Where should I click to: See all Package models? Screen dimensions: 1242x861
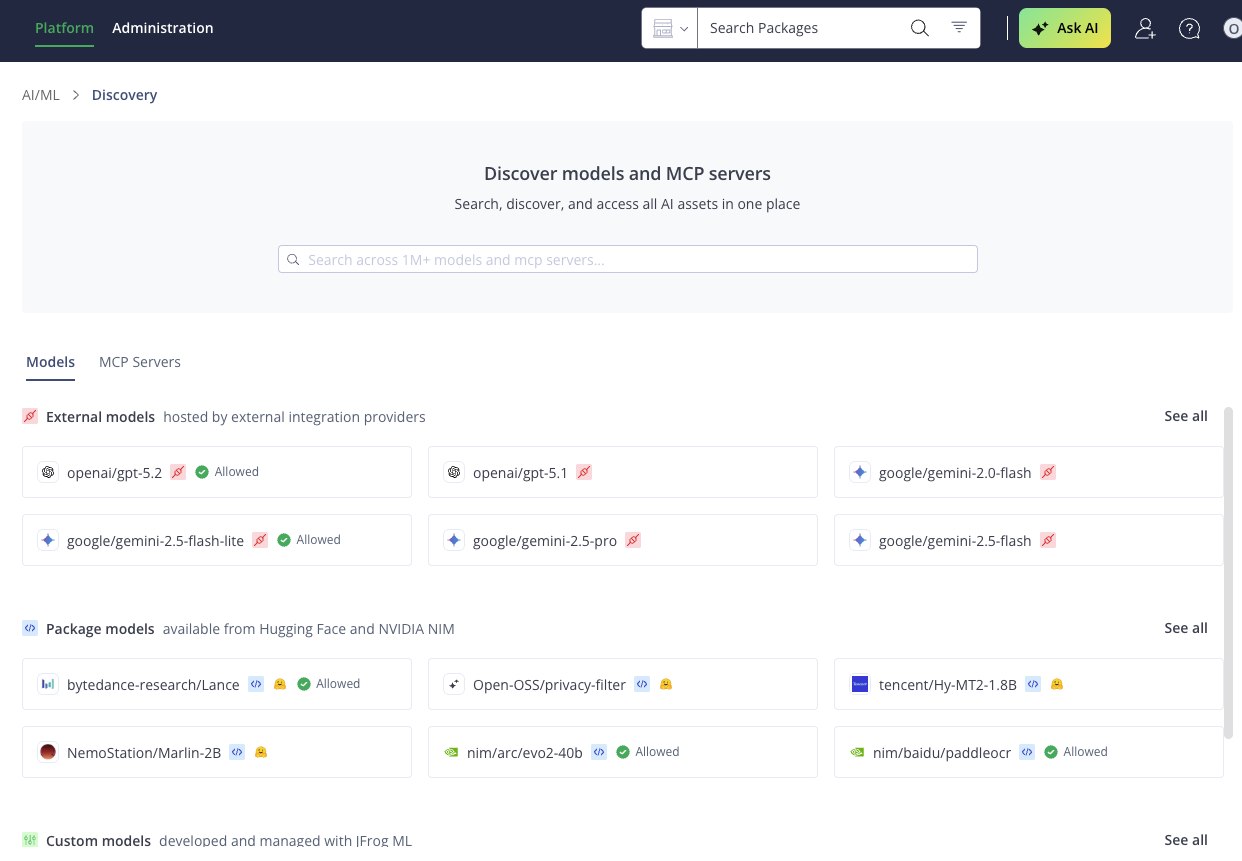[1186, 628]
